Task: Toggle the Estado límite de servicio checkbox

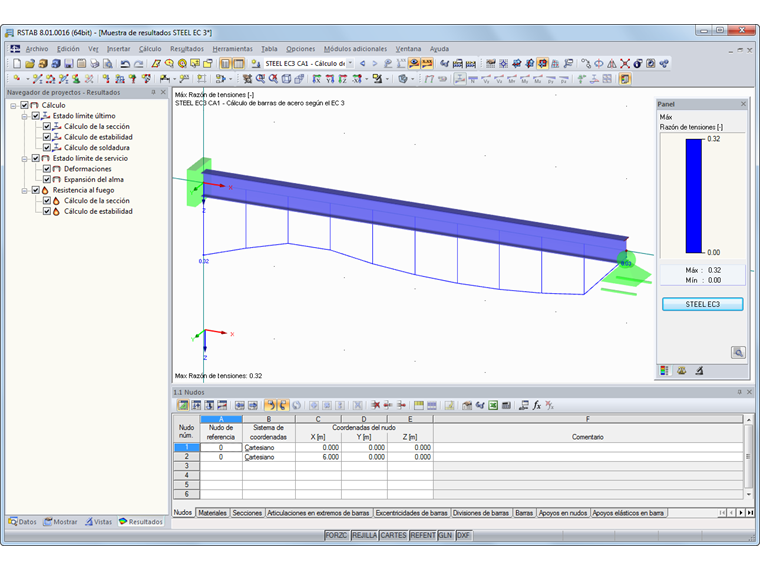Action: pos(35,158)
